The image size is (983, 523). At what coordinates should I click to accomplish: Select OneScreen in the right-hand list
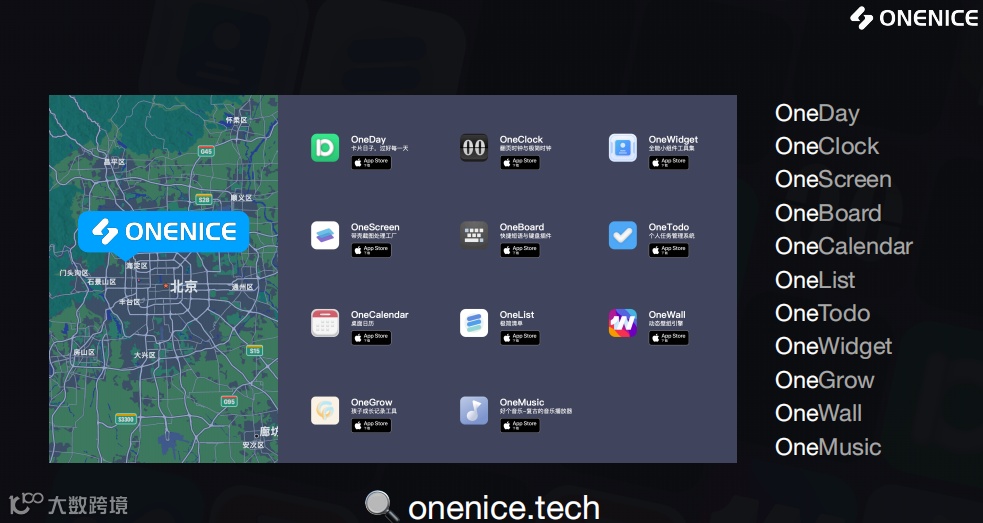click(833, 179)
